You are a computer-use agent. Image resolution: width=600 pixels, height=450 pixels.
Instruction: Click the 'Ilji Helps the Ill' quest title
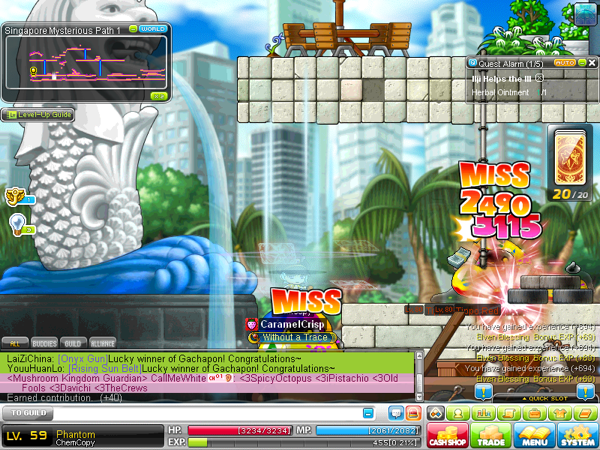pyautogui.click(x=501, y=79)
